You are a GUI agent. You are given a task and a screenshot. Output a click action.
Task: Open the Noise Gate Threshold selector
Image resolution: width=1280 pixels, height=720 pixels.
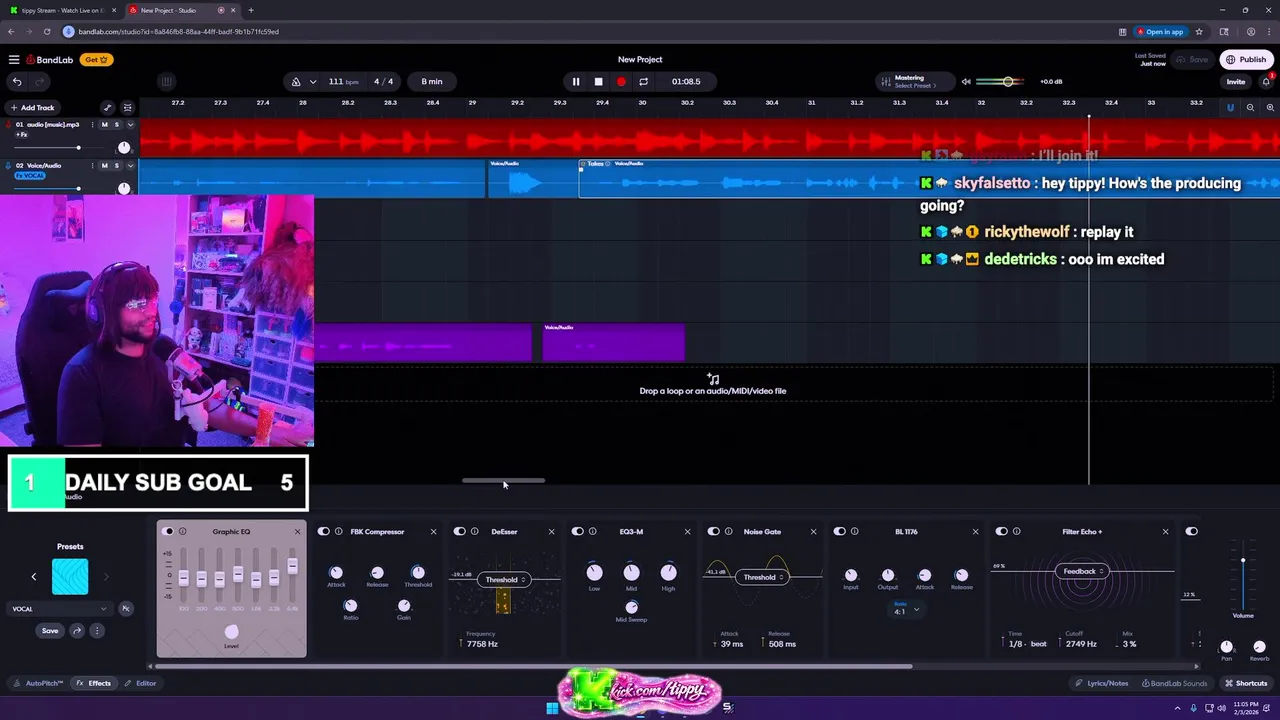click(x=760, y=577)
